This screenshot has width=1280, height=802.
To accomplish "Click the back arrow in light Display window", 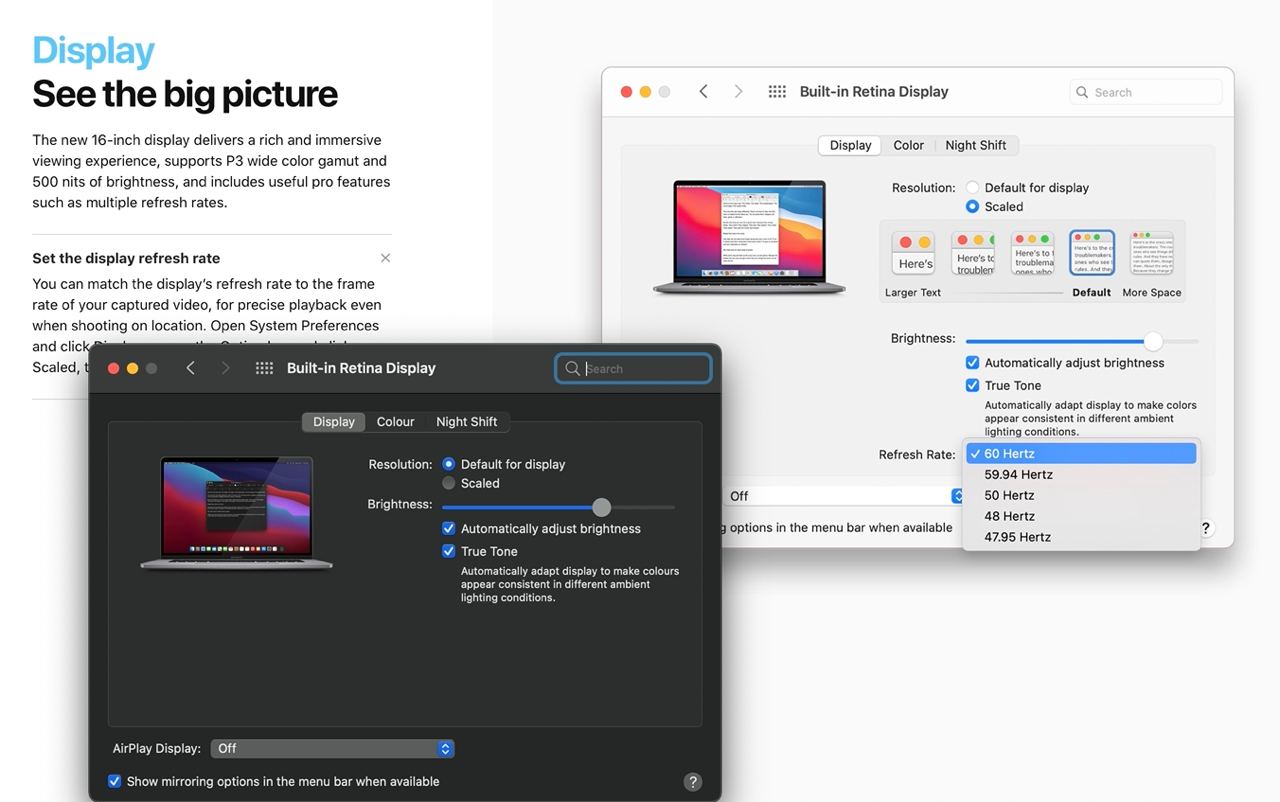I will coord(703,91).
